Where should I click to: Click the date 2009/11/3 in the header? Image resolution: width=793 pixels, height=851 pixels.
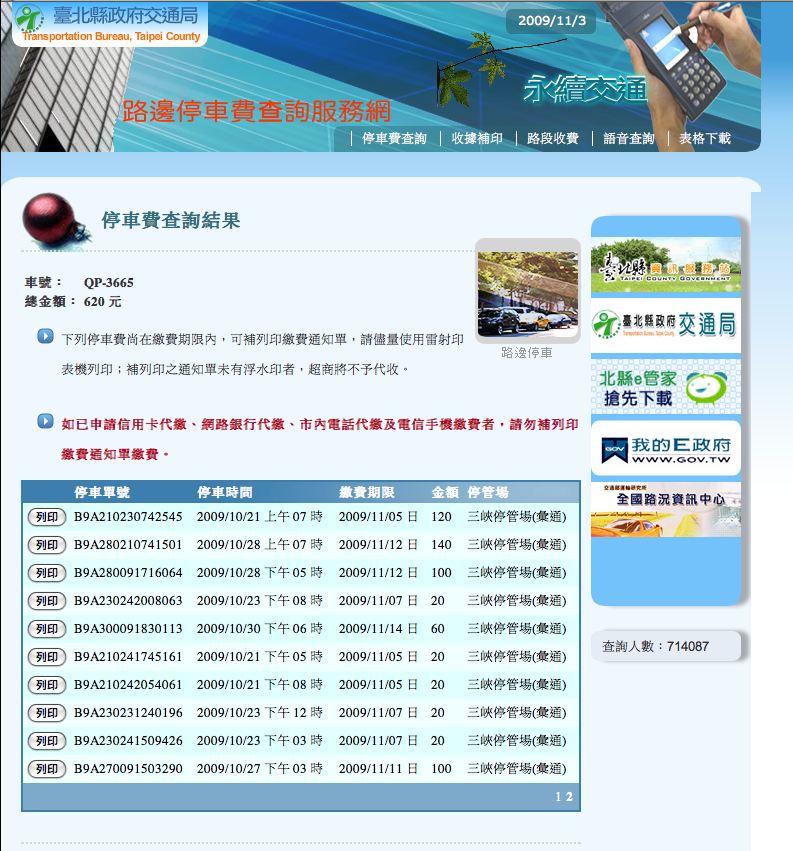tap(551, 21)
